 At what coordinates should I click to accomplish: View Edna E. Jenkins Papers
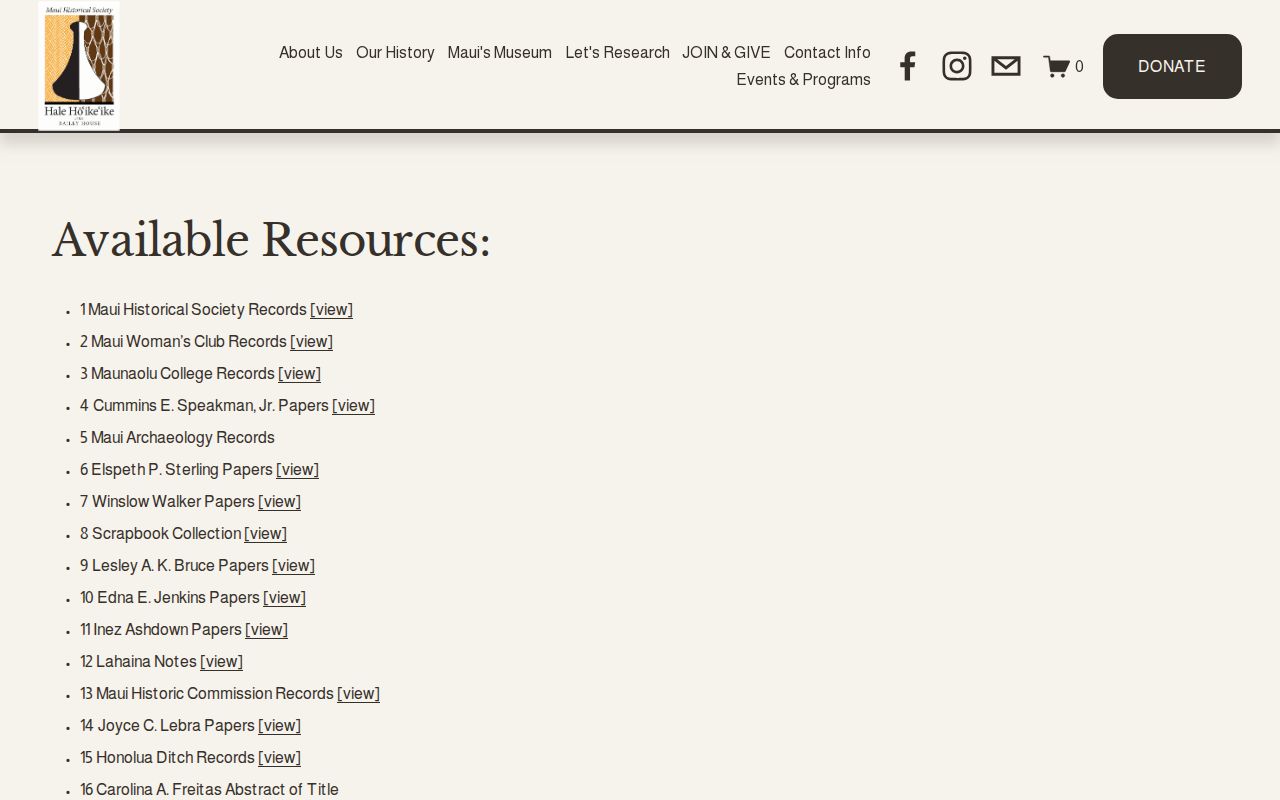[x=284, y=598]
